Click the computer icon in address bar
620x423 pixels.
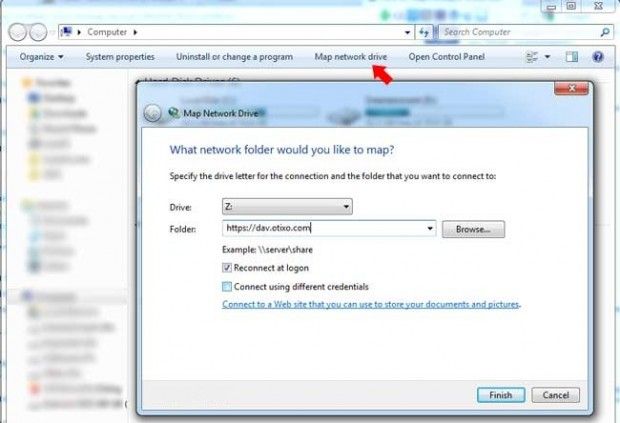tap(68, 32)
